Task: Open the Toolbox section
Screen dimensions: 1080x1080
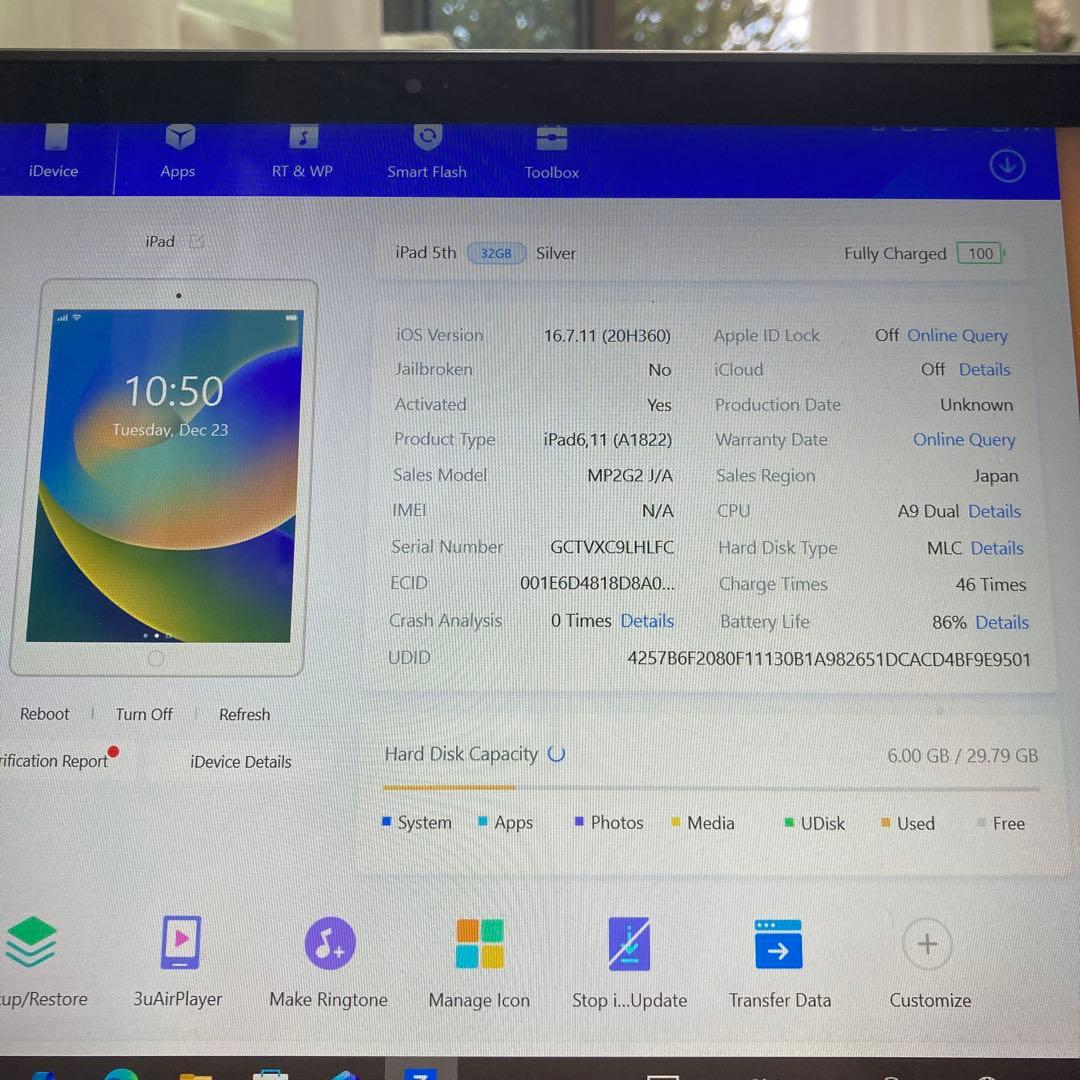Action: [551, 150]
